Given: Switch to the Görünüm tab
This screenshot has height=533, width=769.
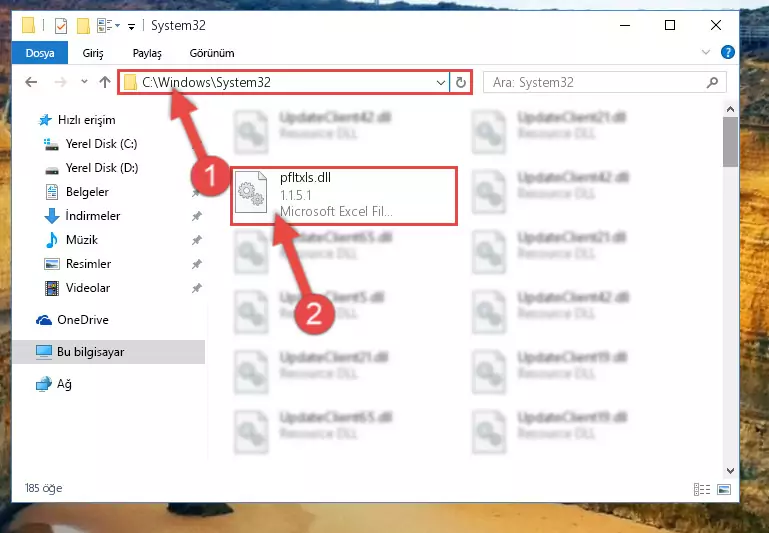Looking at the screenshot, I should 212,53.
